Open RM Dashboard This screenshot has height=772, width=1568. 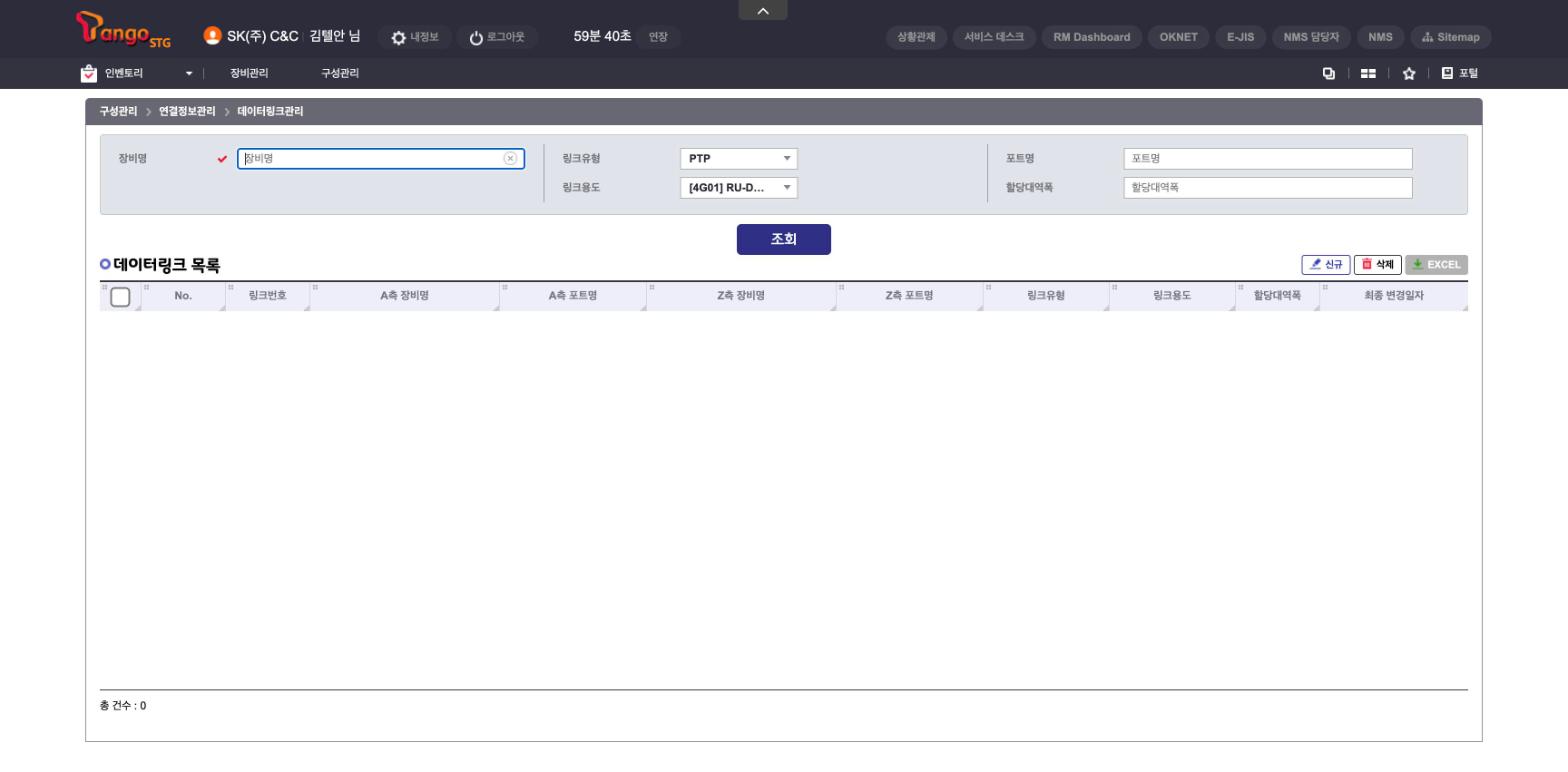1092,37
